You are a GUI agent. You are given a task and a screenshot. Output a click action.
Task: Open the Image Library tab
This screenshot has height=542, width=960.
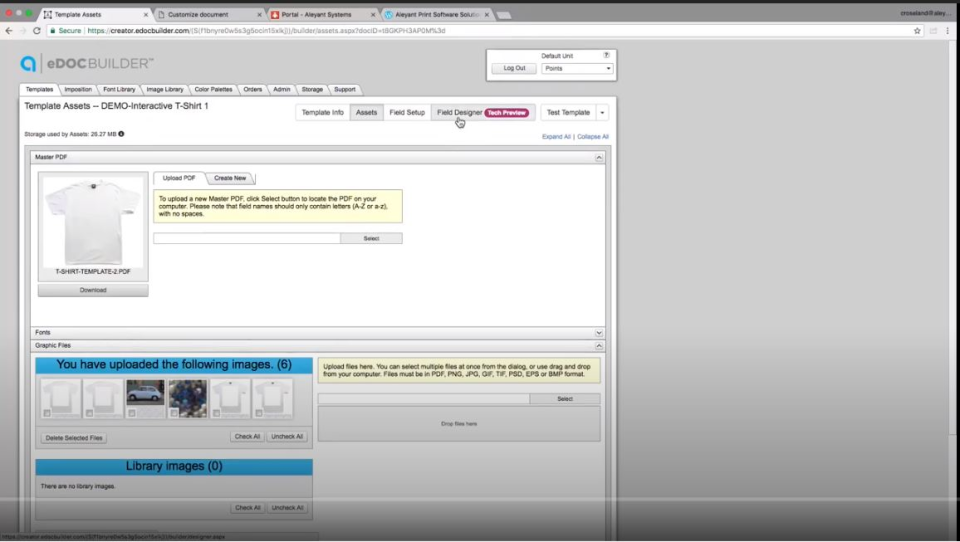pyautogui.click(x=165, y=89)
